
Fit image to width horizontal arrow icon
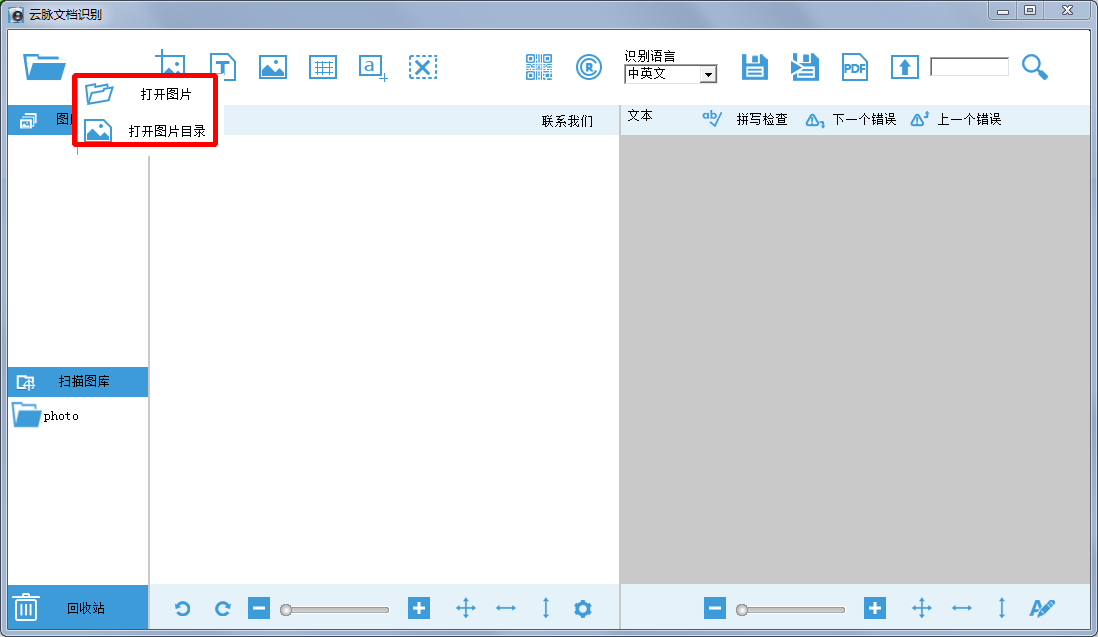(x=506, y=608)
